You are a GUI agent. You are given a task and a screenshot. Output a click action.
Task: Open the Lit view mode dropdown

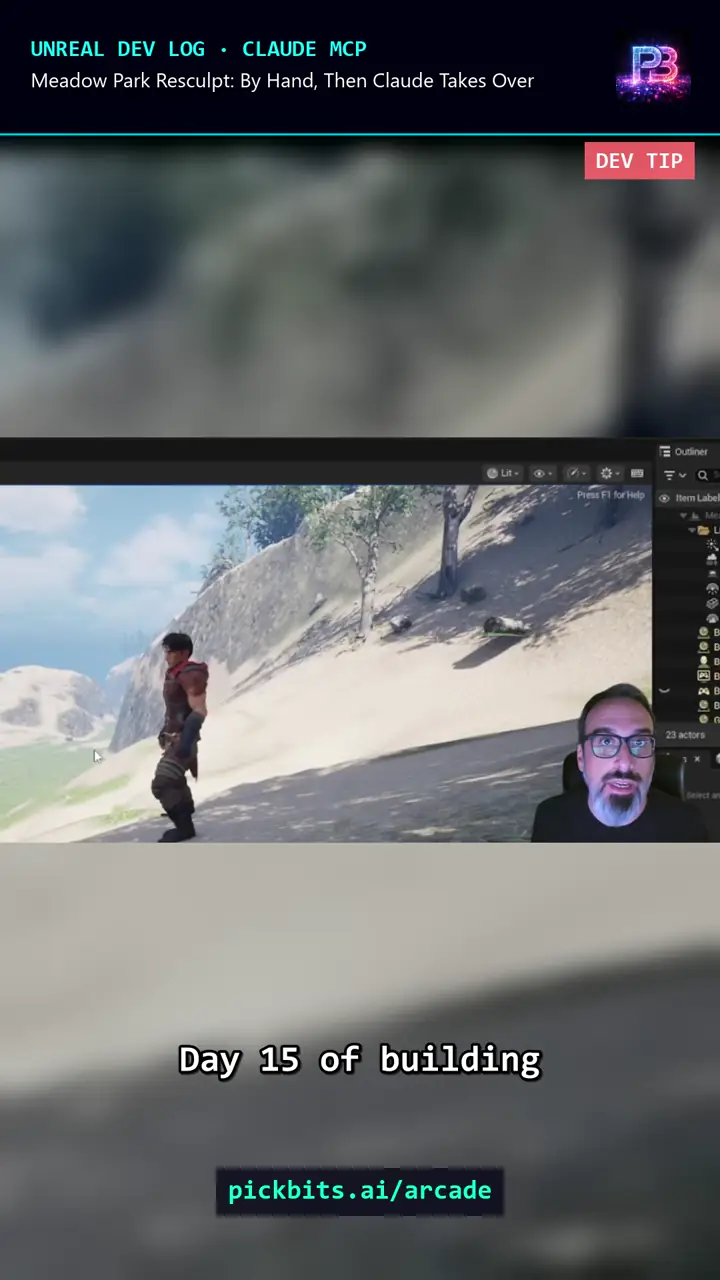click(503, 473)
